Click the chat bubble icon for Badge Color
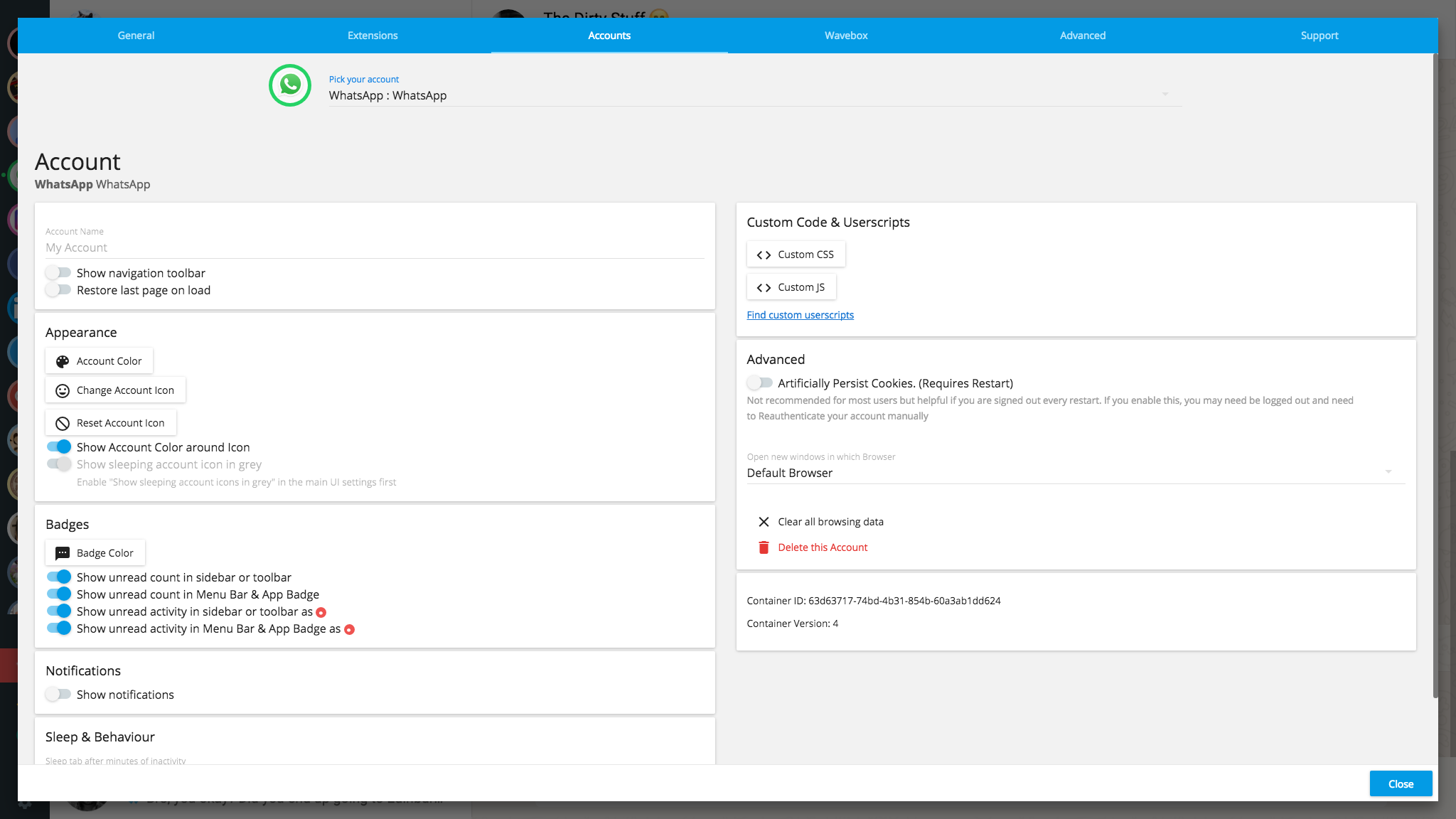Screen dimensions: 1456x819 pyautogui.click(x=63, y=553)
